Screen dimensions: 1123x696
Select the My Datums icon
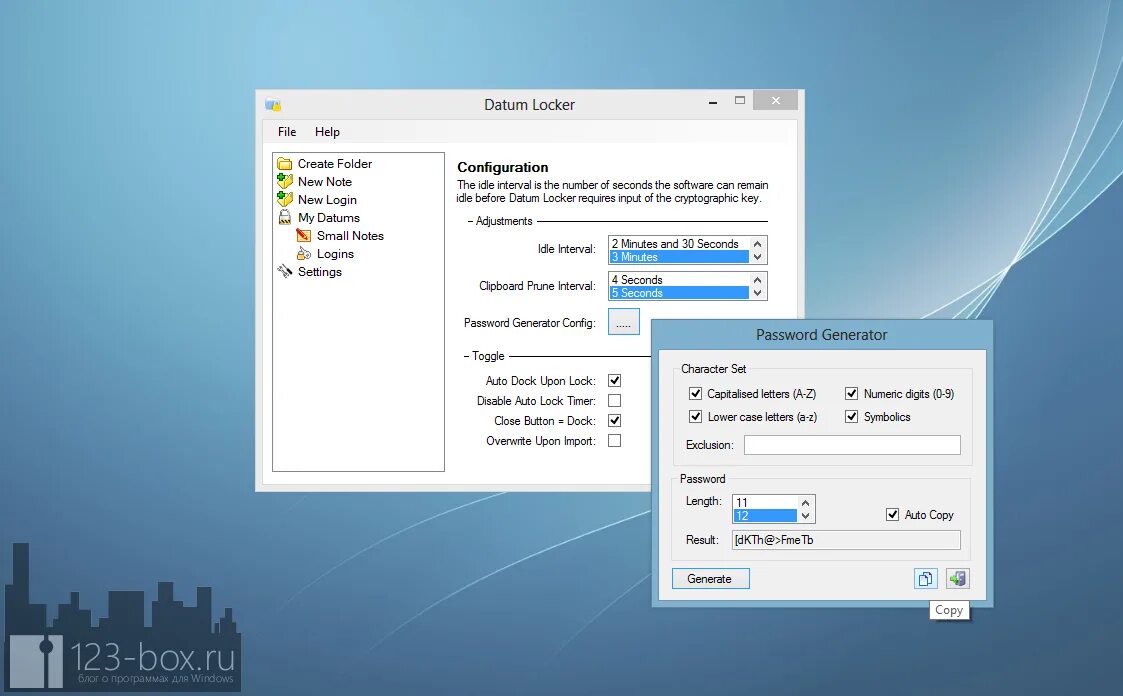point(285,218)
